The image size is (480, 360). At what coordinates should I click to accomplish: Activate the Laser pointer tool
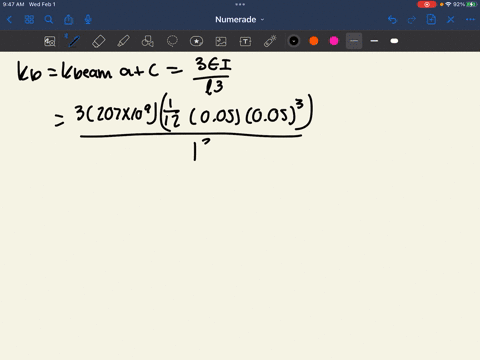(x=270, y=41)
